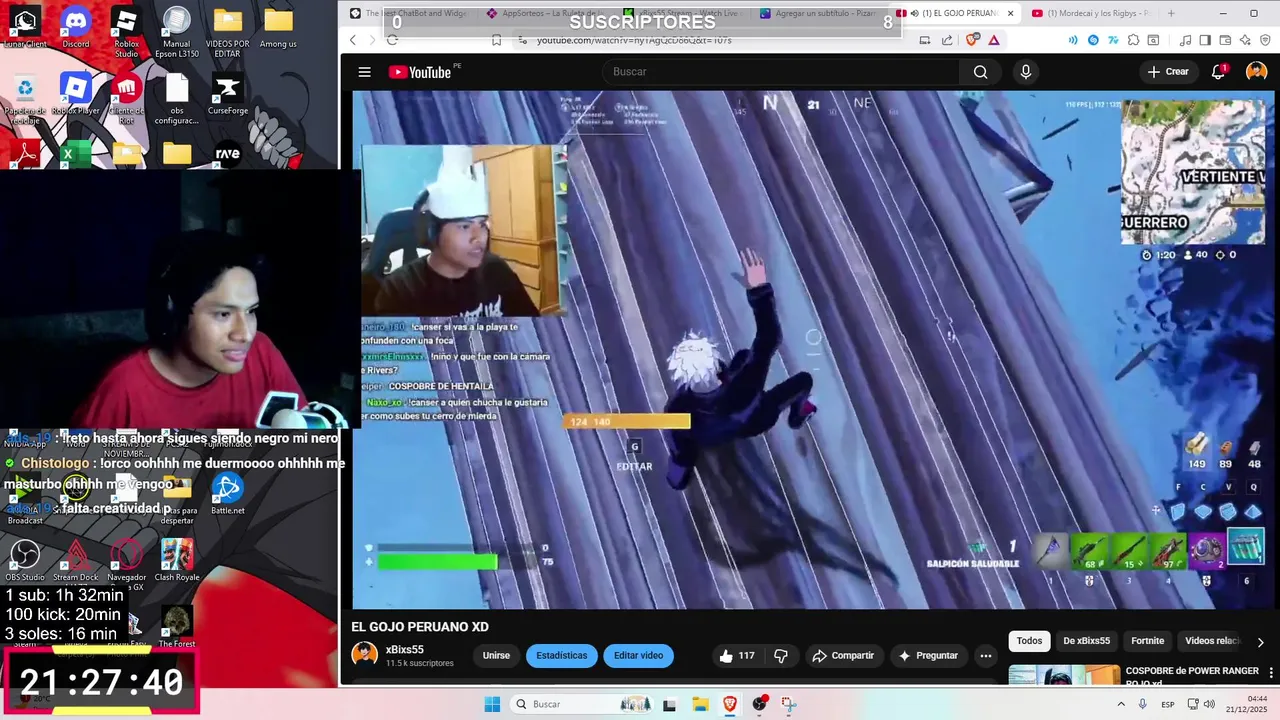
Task: Open the three-dot more actions menu
Action: (x=985, y=656)
